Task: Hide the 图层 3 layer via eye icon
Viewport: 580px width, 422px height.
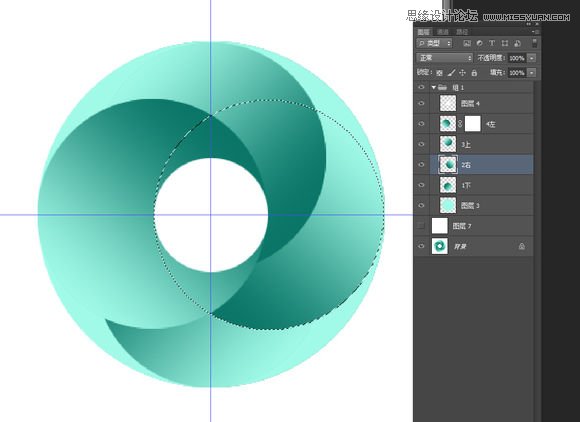Action: tap(421, 205)
